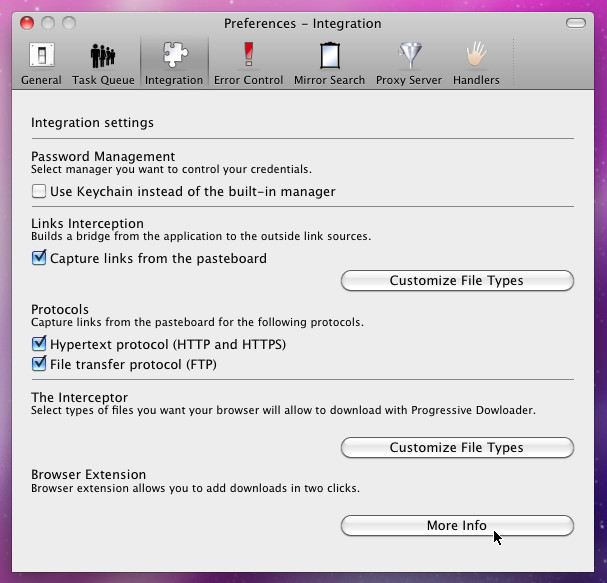Click the Password Management heading
Image resolution: width=607 pixels, height=583 pixels.
(103, 156)
